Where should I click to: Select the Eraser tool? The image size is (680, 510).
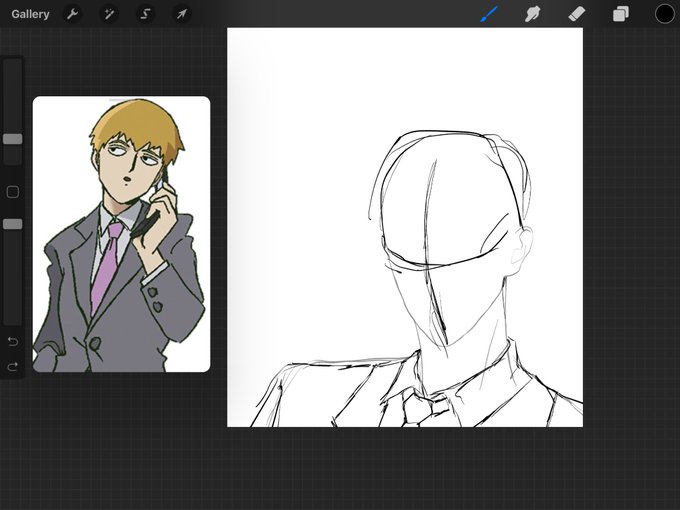577,14
